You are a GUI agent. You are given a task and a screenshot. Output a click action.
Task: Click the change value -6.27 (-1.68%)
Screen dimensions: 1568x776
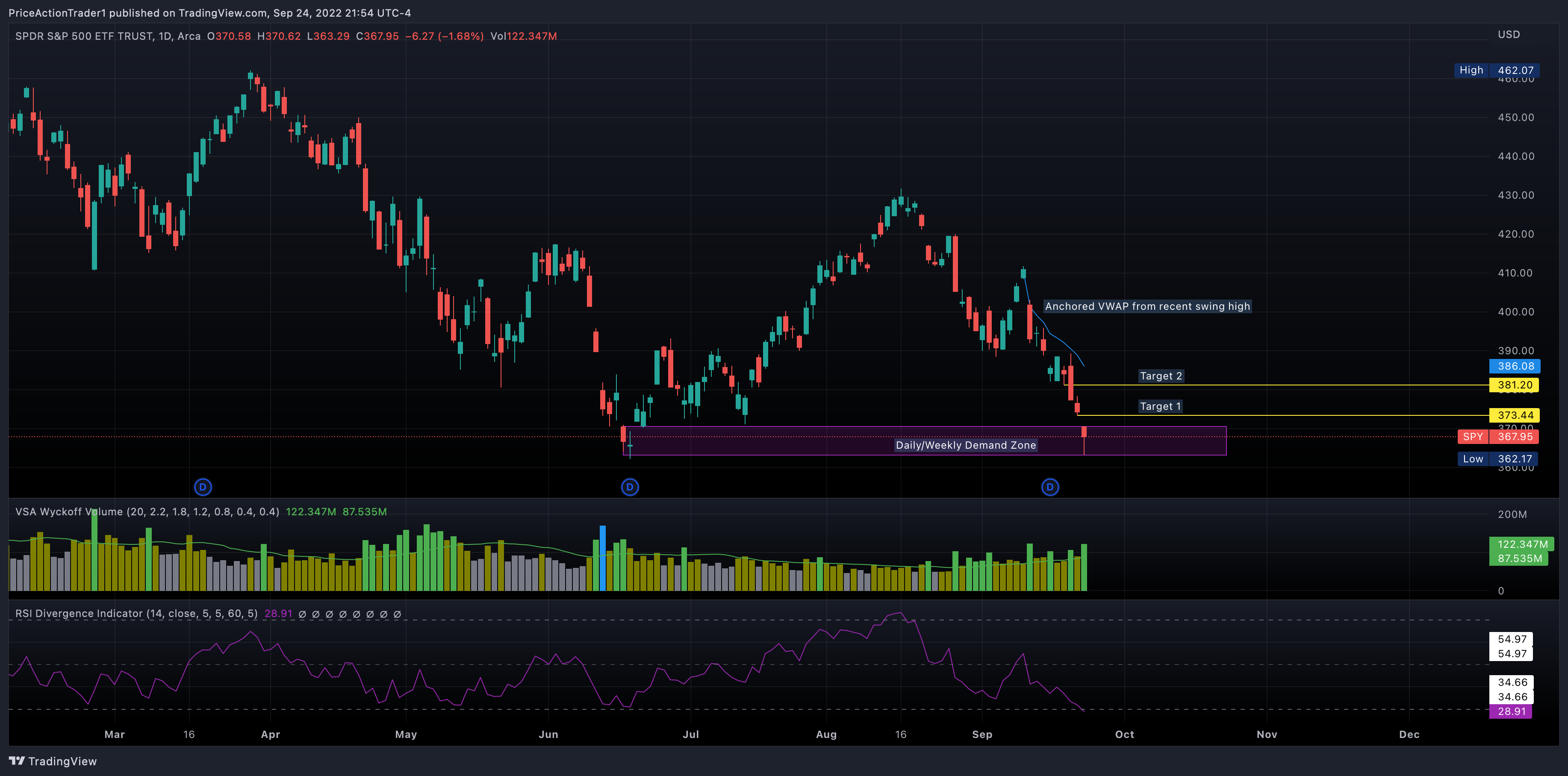[444, 36]
